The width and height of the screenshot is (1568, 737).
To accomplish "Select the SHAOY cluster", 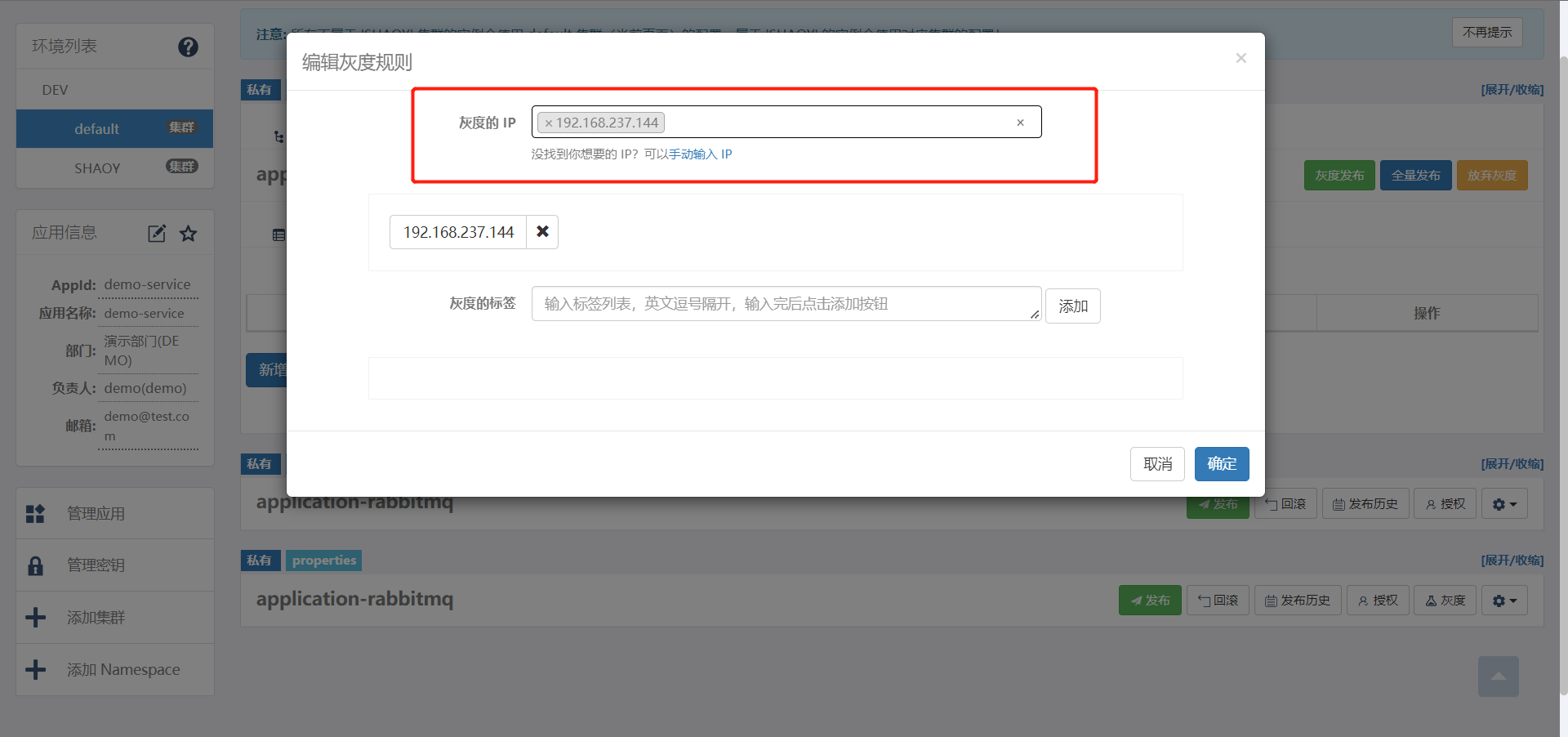I will click(97, 168).
